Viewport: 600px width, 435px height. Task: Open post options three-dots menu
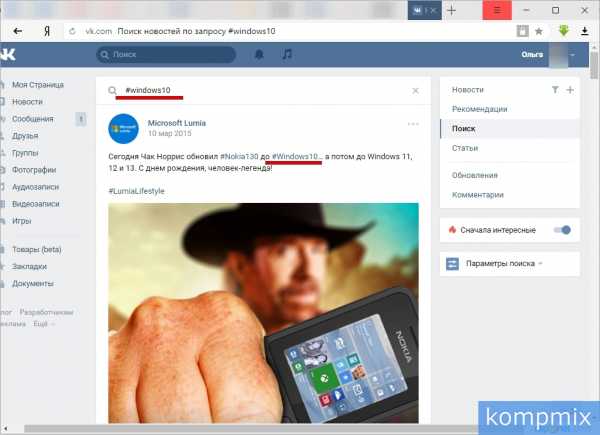click(413, 124)
